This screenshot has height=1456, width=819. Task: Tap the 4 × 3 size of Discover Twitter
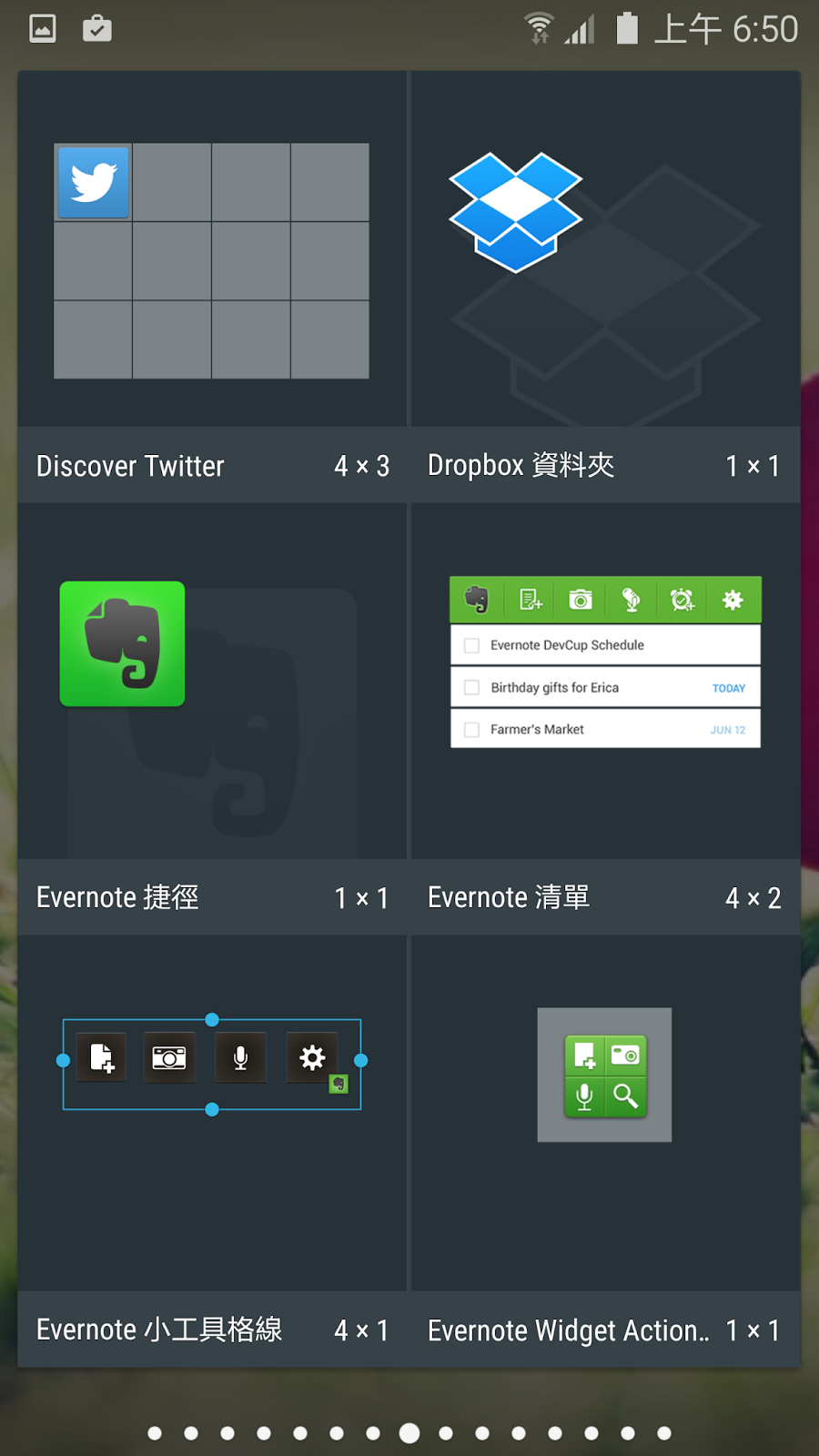point(361,466)
